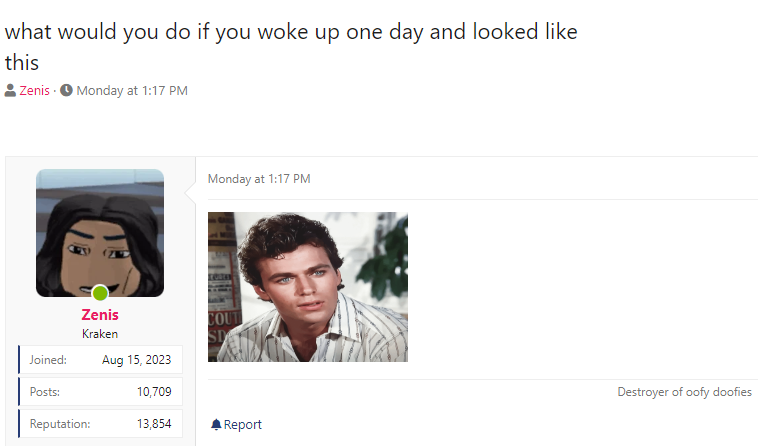Click the Reputation label in the user stats
758x446 pixels.
point(60,424)
